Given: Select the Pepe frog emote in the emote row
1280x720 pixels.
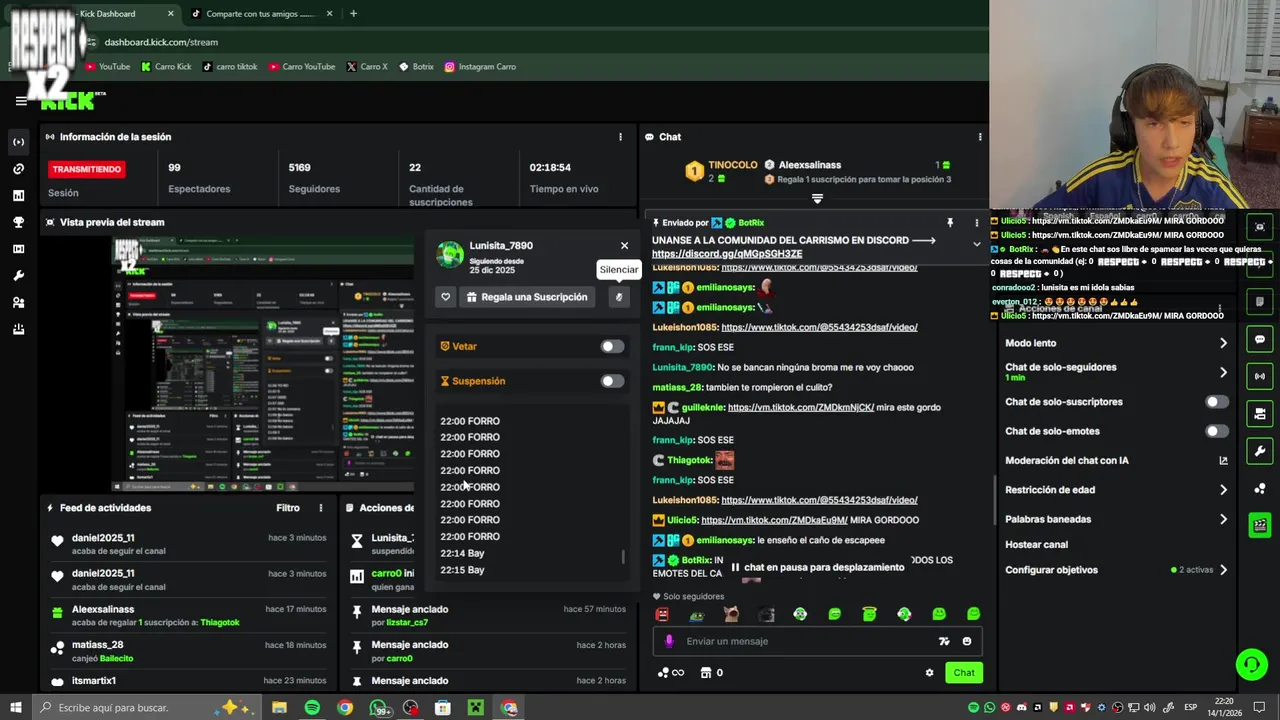Looking at the screenshot, I should click(x=697, y=615).
